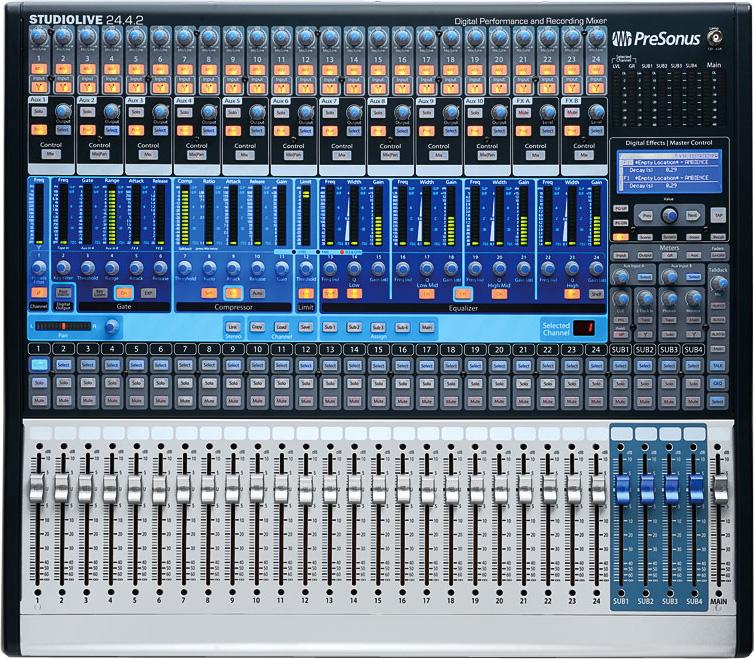Select the FX B bus

(x=596, y=130)
